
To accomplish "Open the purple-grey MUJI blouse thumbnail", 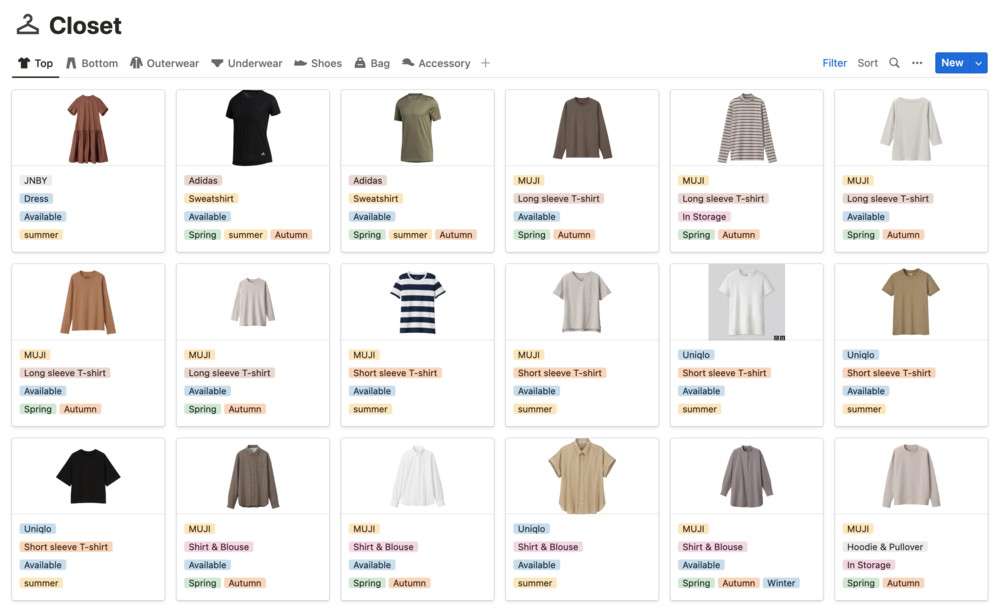I will (747, 476).
